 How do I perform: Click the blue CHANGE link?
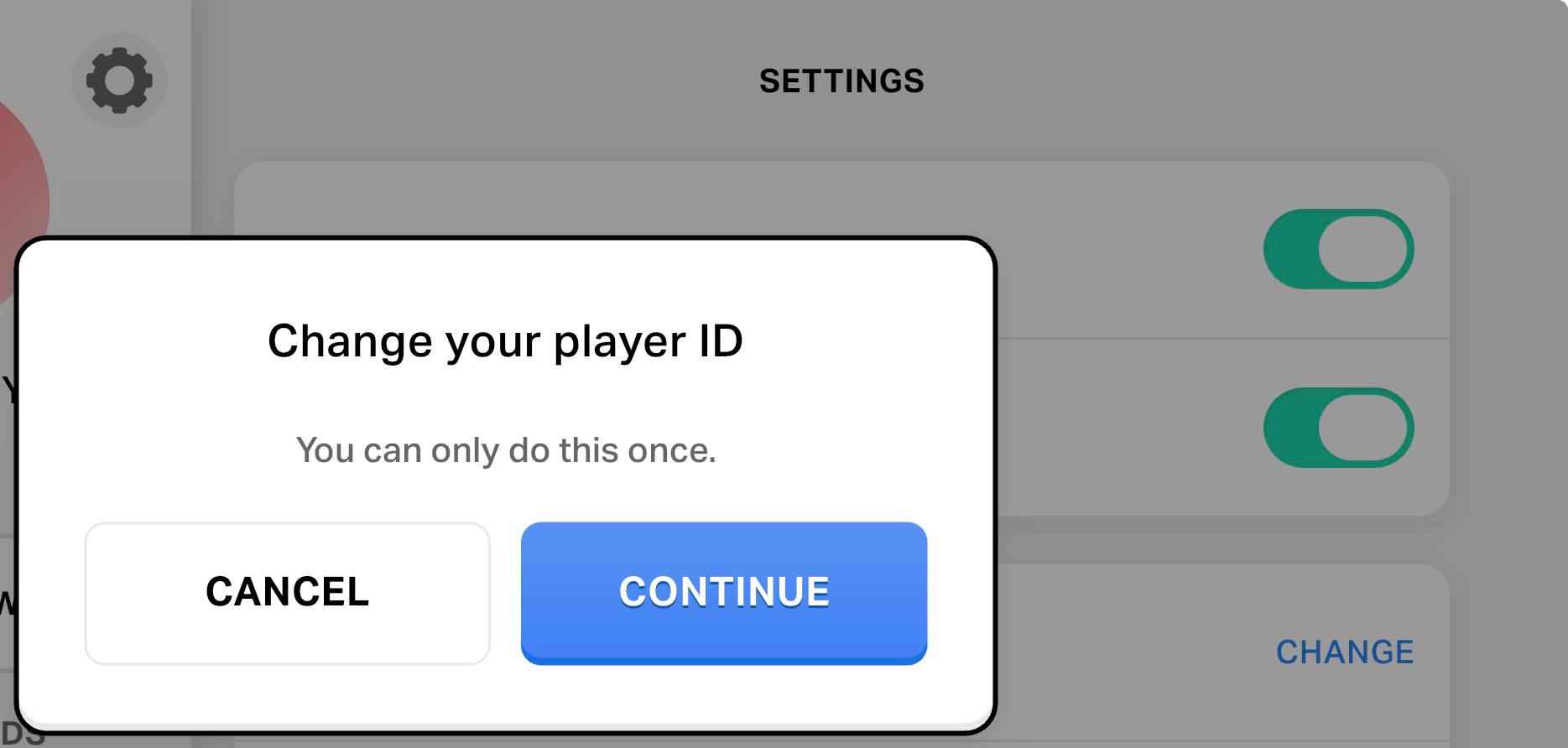click(x=1344, y=652)
